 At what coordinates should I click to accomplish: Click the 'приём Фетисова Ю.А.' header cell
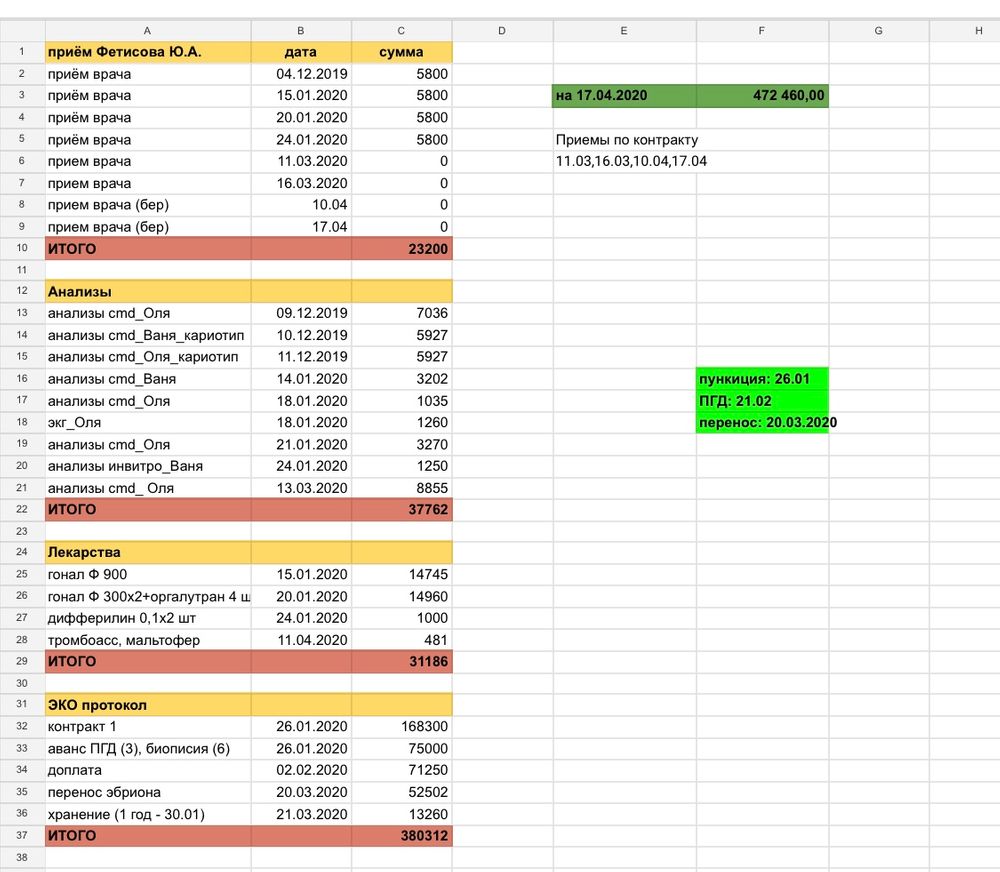click(148, 52)
